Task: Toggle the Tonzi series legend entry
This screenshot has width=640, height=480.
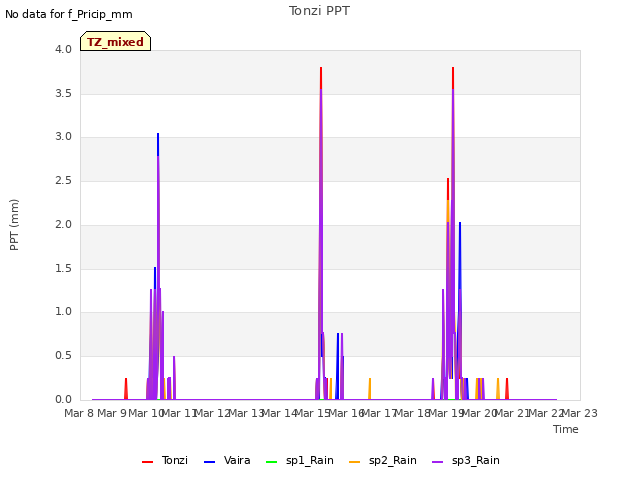Action: [x=165, y=461]
